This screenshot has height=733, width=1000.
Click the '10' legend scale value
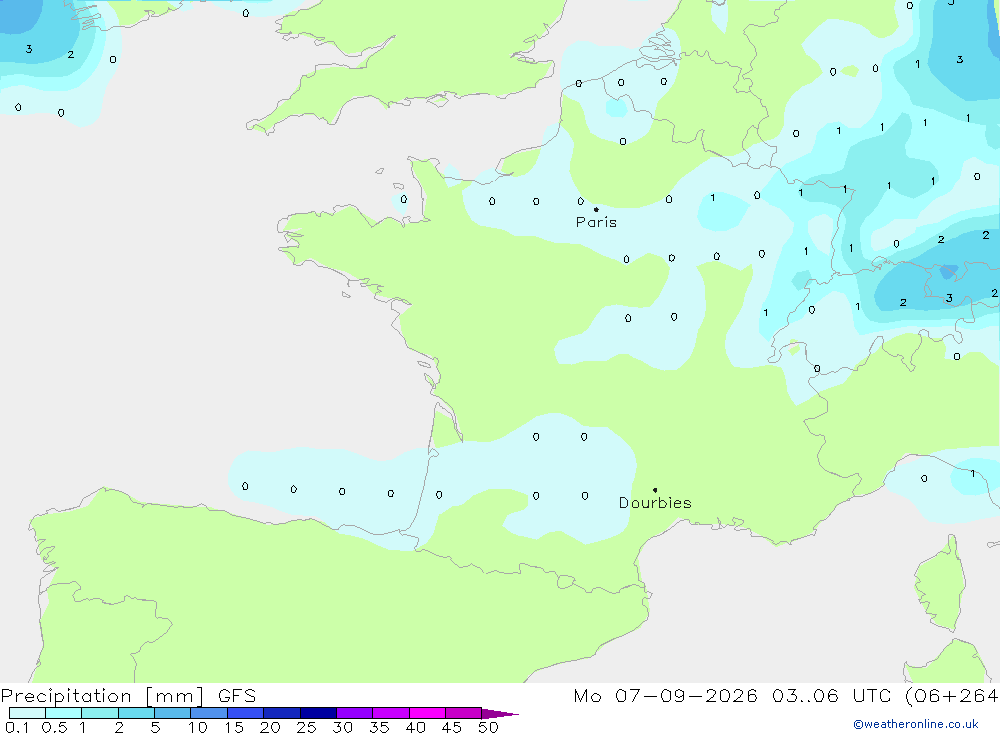click(198, 727)
